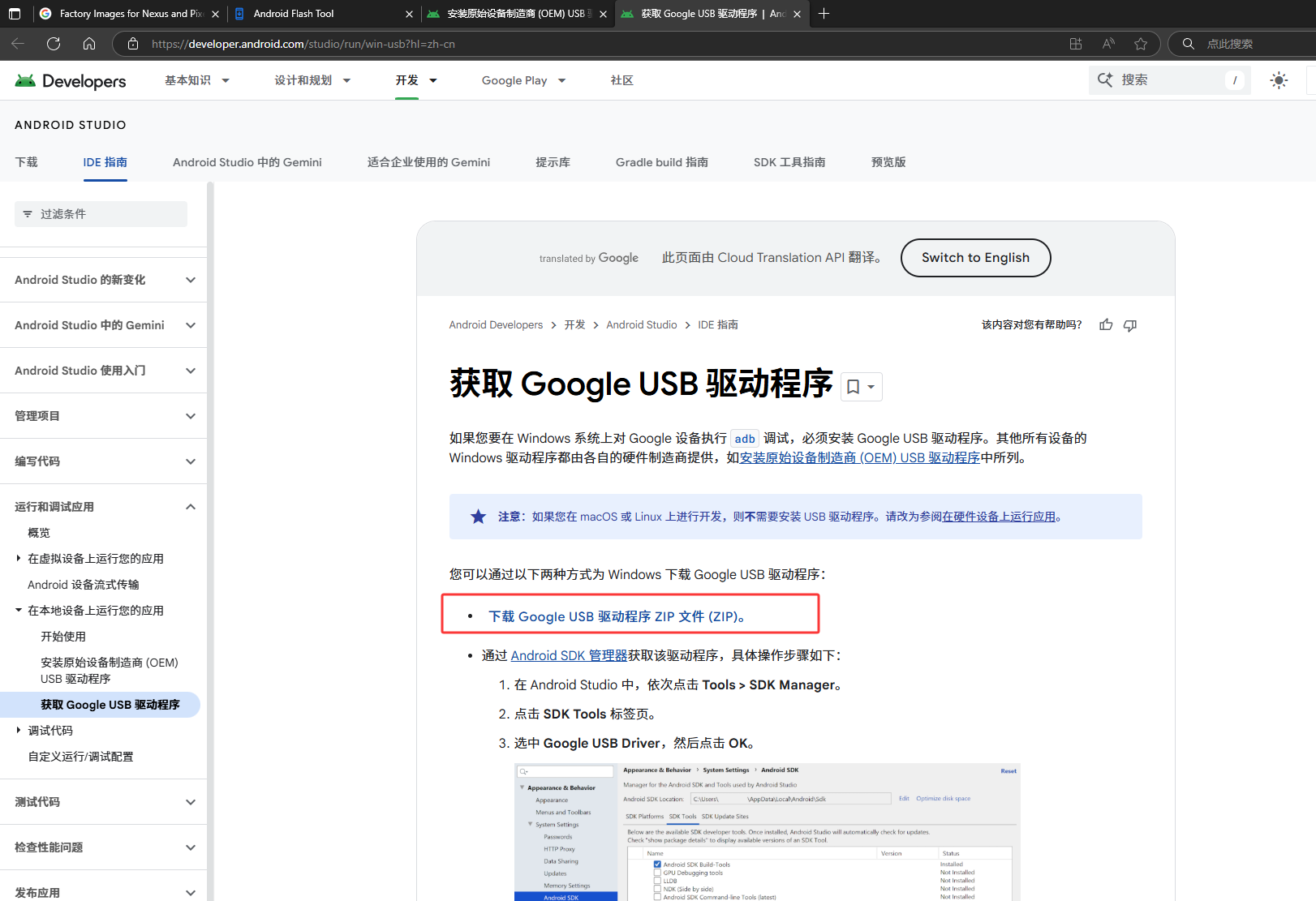The image size is (1316, 901).
Task: Click the read aloud icon in address bar
Action: (x=1108, y=44)
